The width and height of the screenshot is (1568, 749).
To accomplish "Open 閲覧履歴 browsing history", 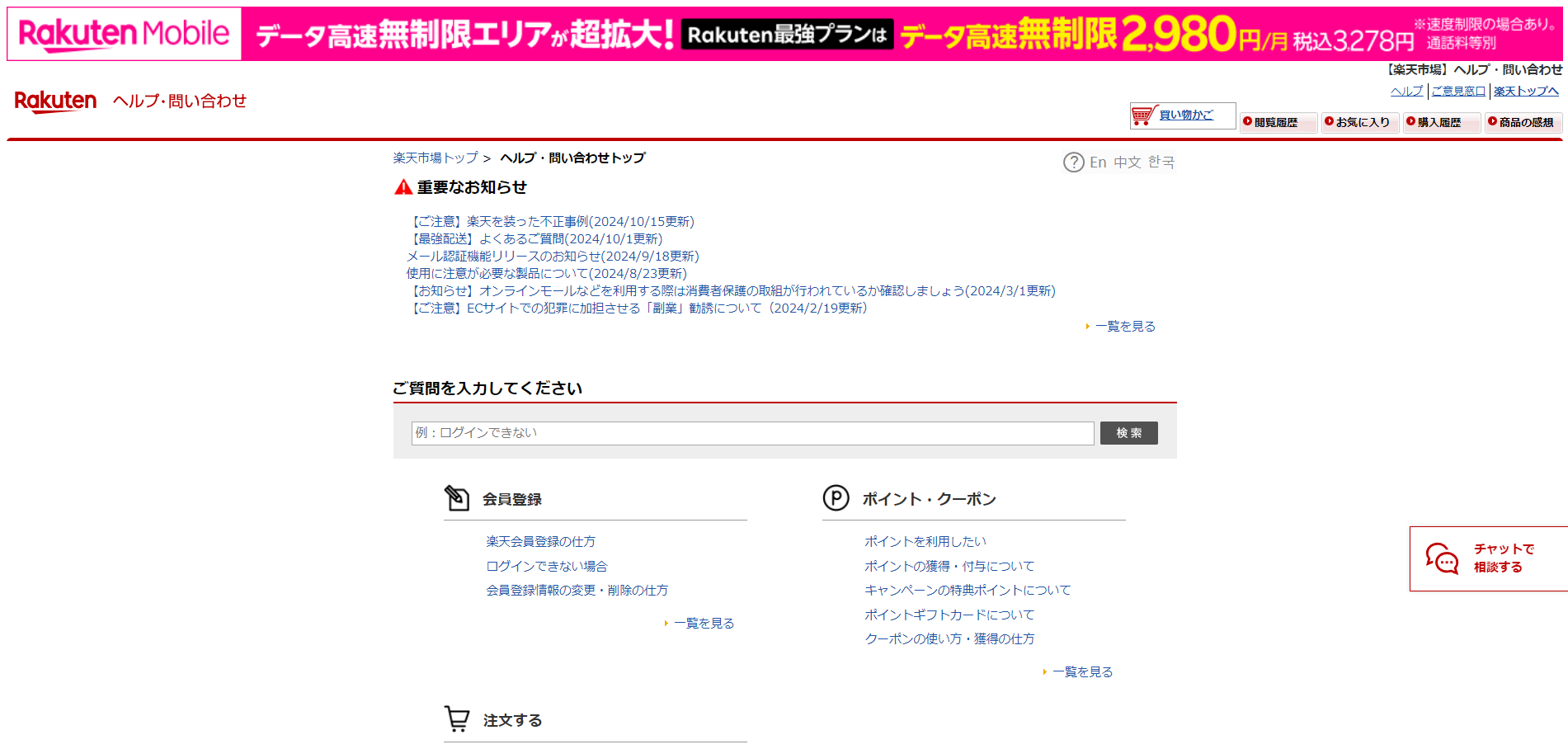I will pyautogui.click(x=1277, y=122).
